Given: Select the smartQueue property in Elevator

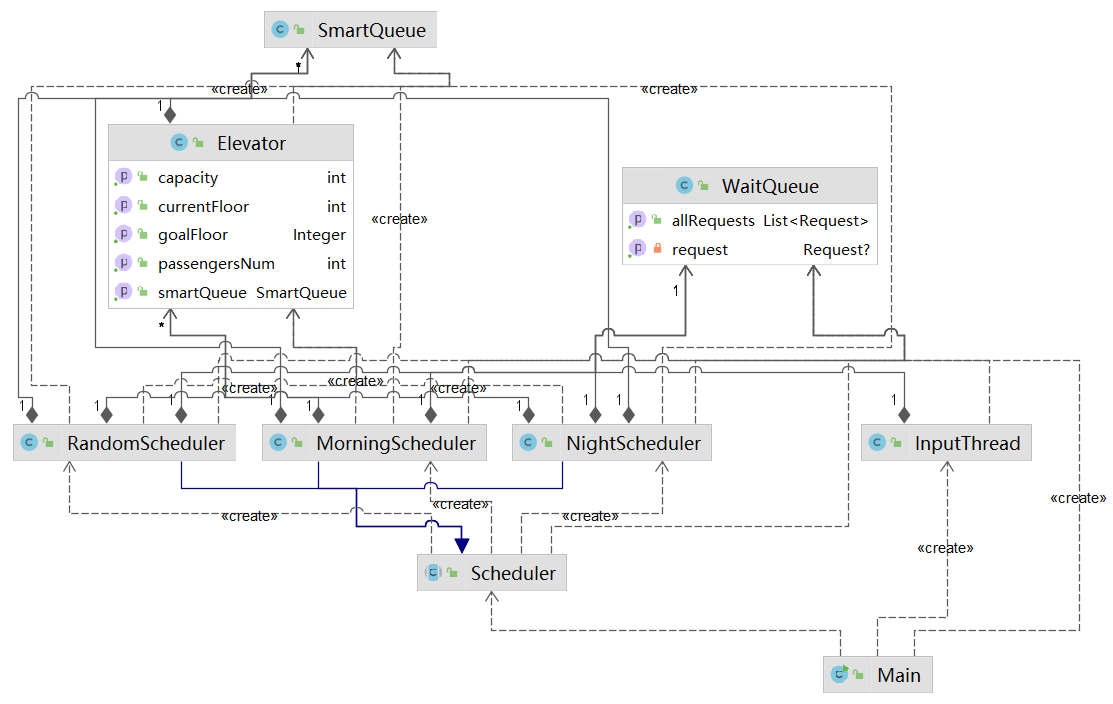Looking at the screenshot, I should coord(231,292).
